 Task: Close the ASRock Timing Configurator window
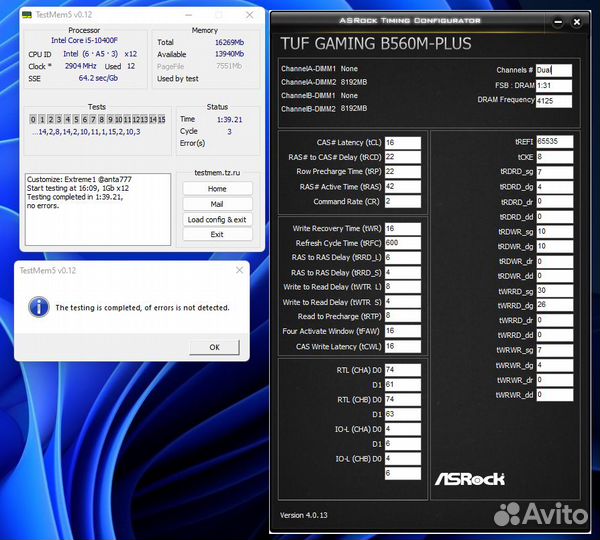tap(577, 22)
